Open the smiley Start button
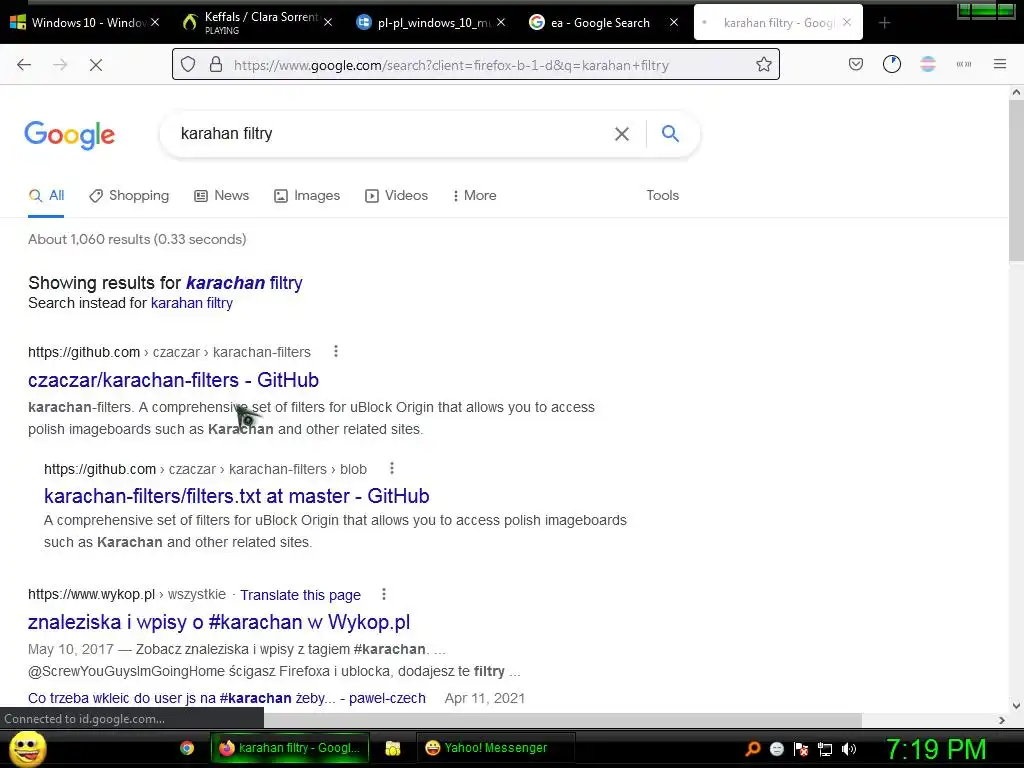Viewport: 1024px width, 768px height. (x=27, y=748)
